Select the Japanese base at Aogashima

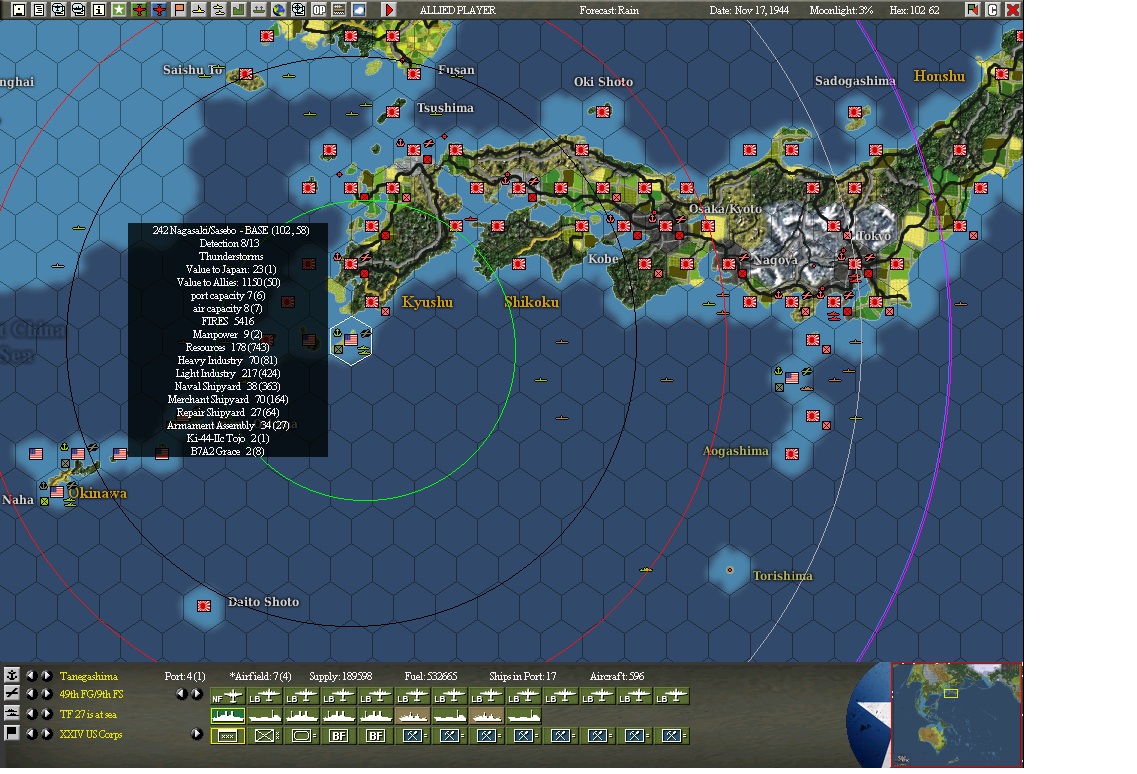click(792, 454)
